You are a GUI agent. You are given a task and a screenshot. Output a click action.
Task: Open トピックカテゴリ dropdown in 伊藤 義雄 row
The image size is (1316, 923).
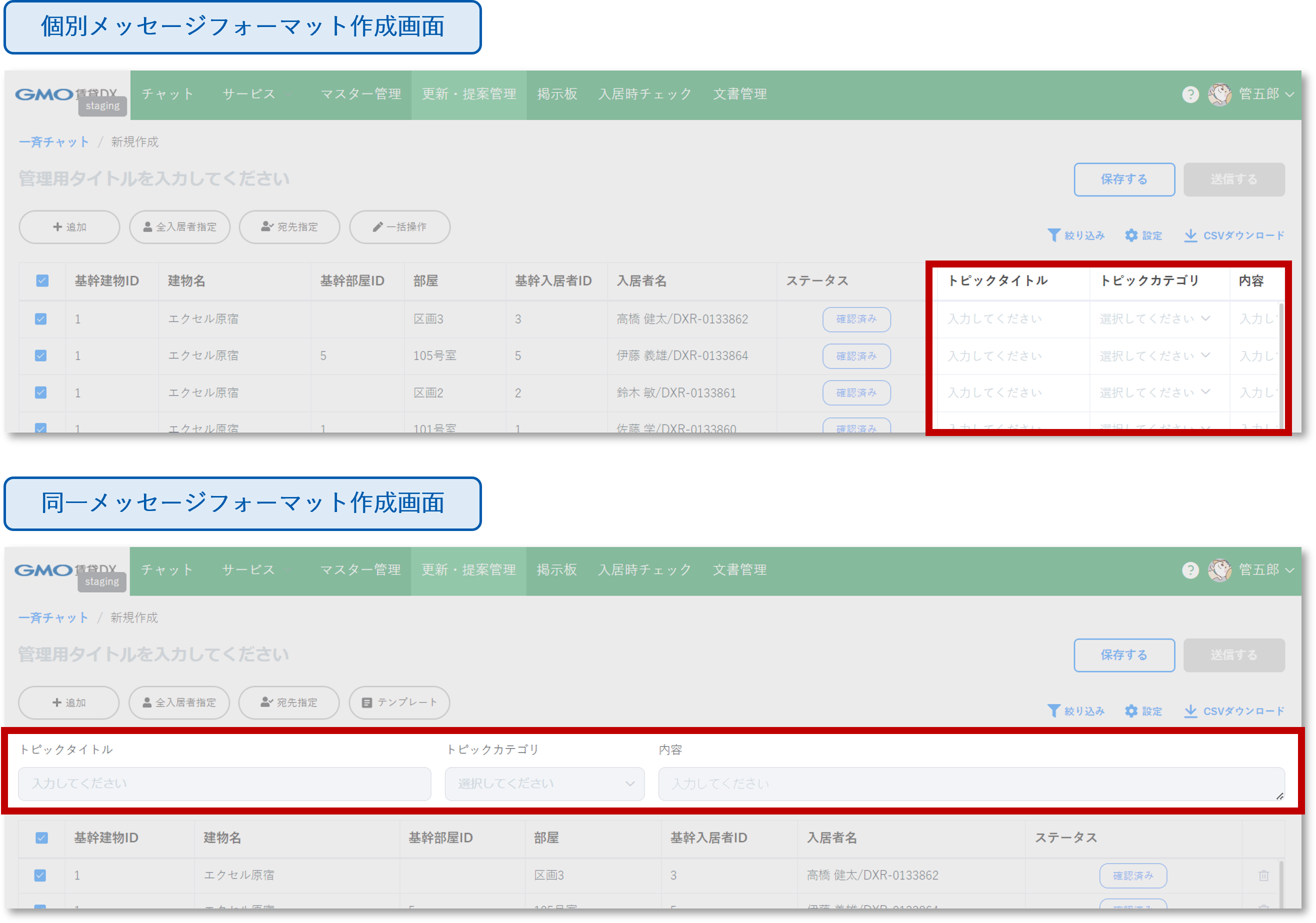(1154, 356)
